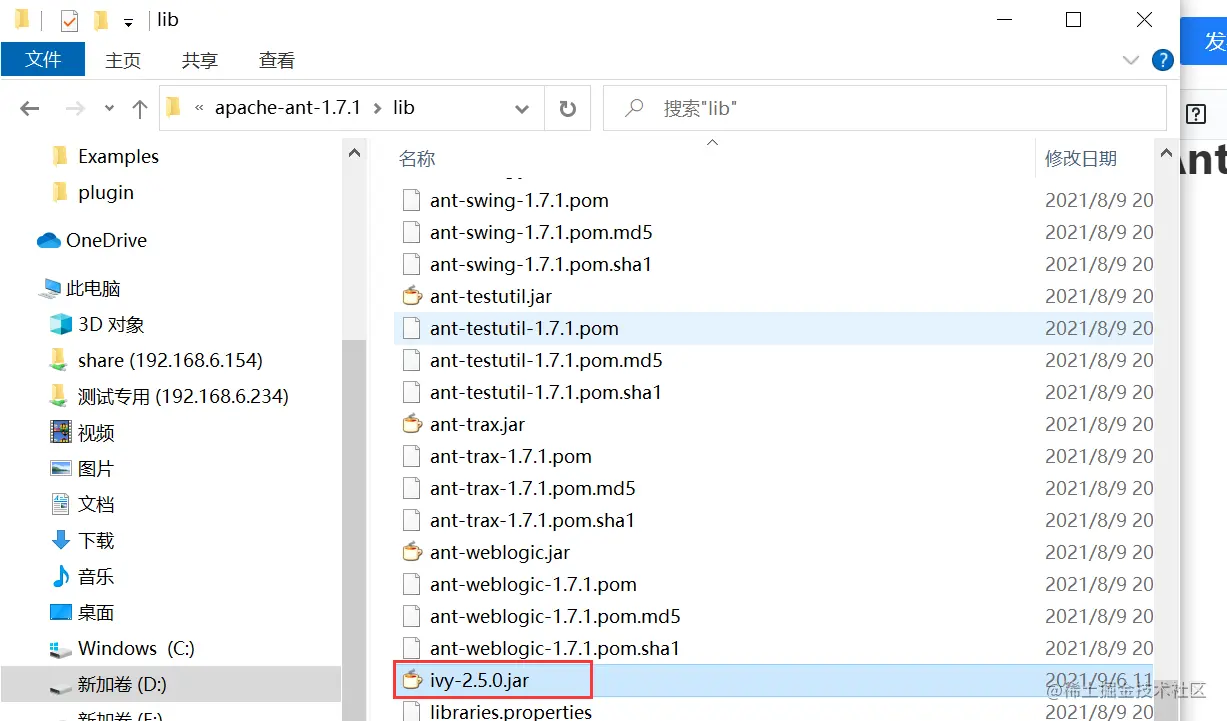This screenshot has width=1227, height=721.
Task: Open the 共享 ribbon tab
Action: (199, 60)
